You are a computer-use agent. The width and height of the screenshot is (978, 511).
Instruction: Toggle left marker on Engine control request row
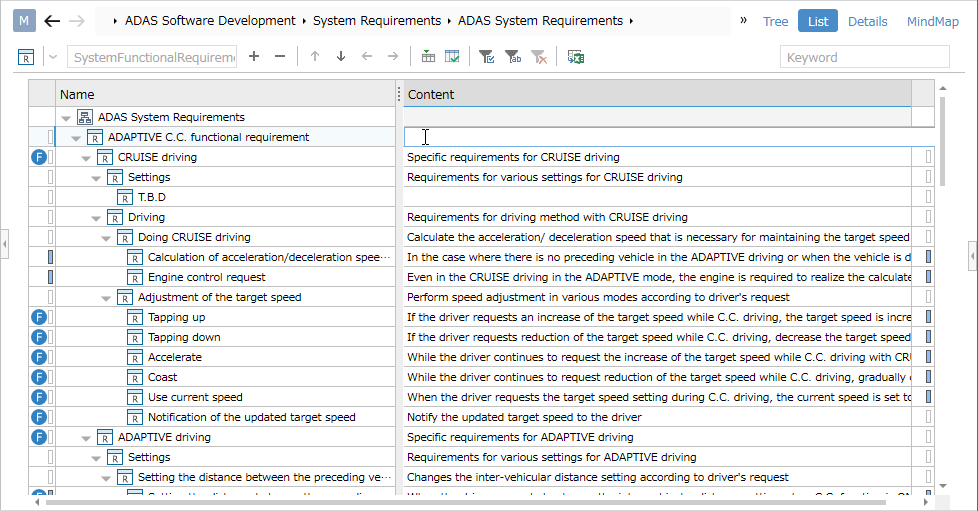[51, 277]
